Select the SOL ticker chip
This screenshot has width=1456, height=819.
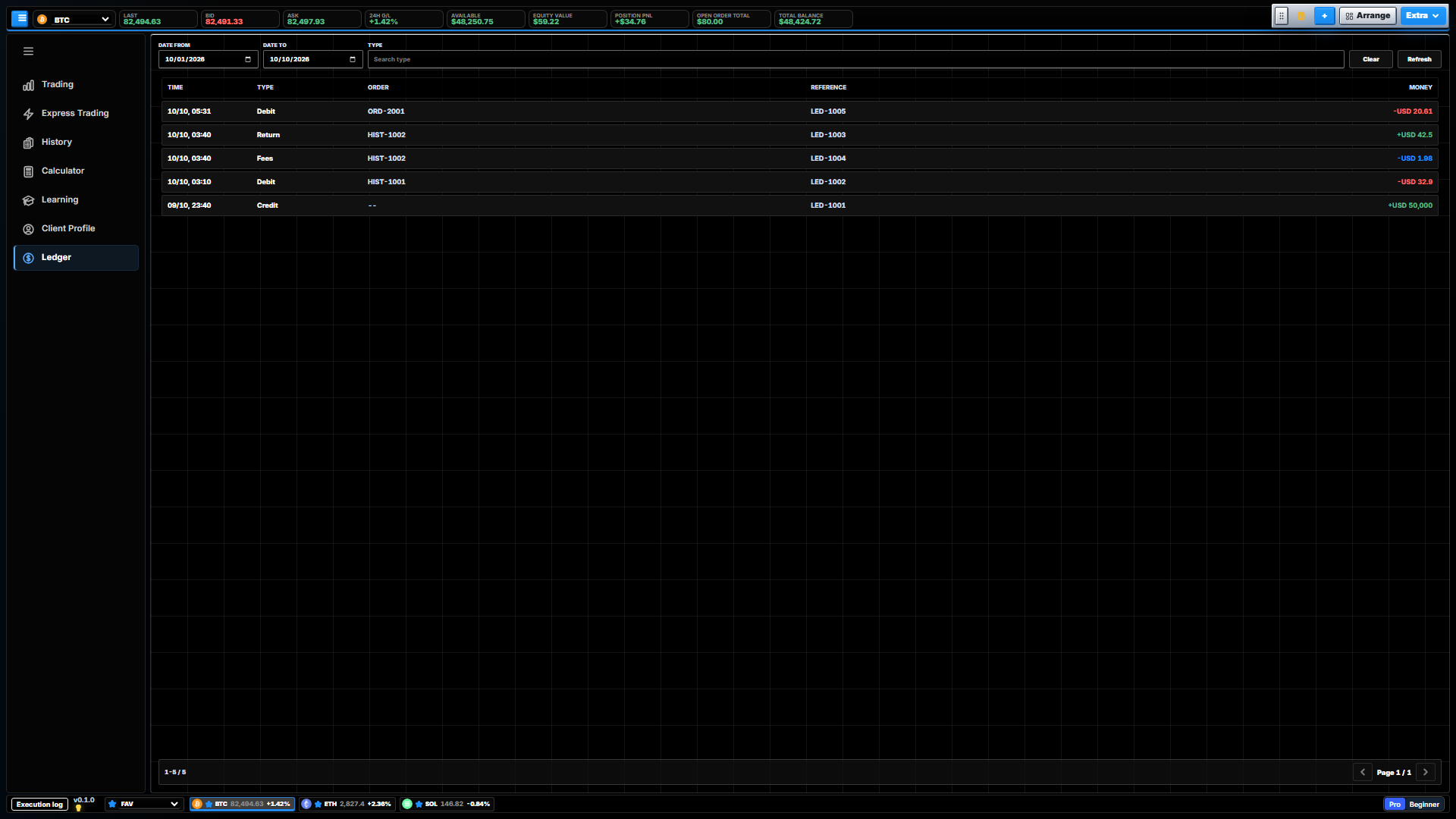pos(447,804)
